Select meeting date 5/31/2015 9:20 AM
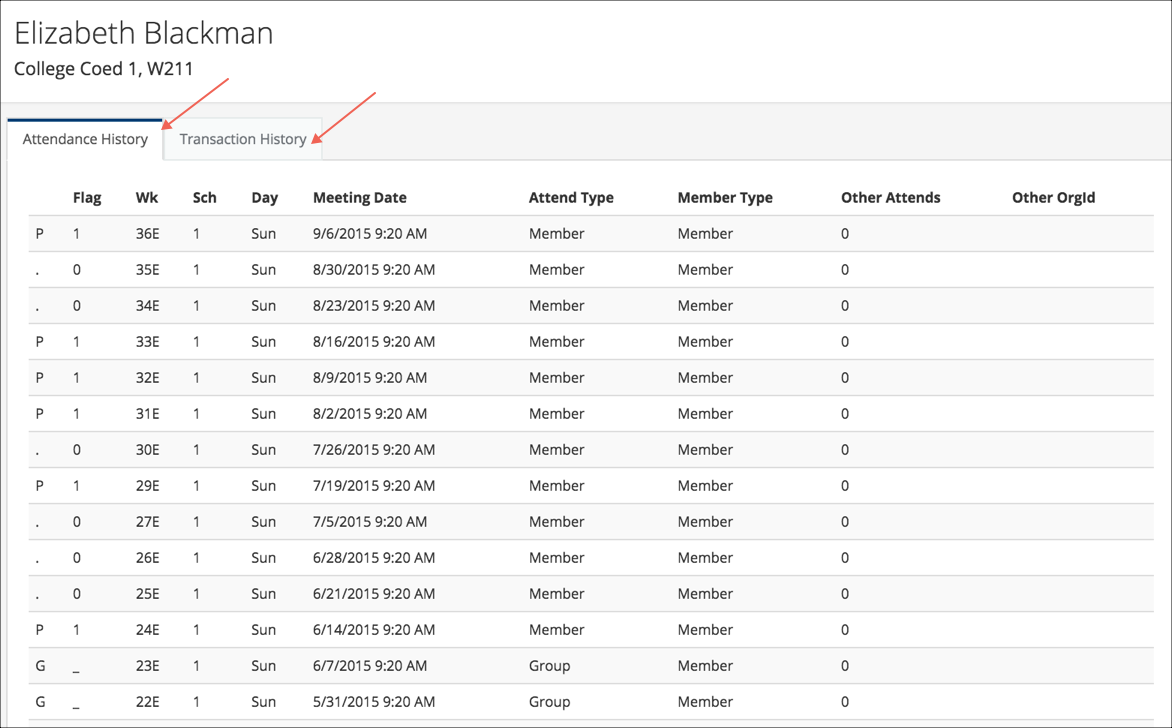Screen dimensions: 1172x728 [x=374, y=701]
